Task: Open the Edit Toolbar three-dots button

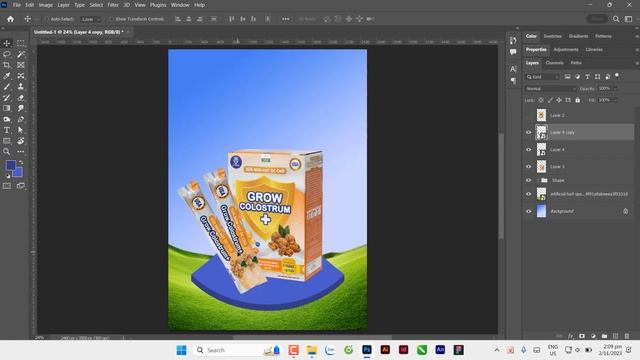Action: click(20, 151)
